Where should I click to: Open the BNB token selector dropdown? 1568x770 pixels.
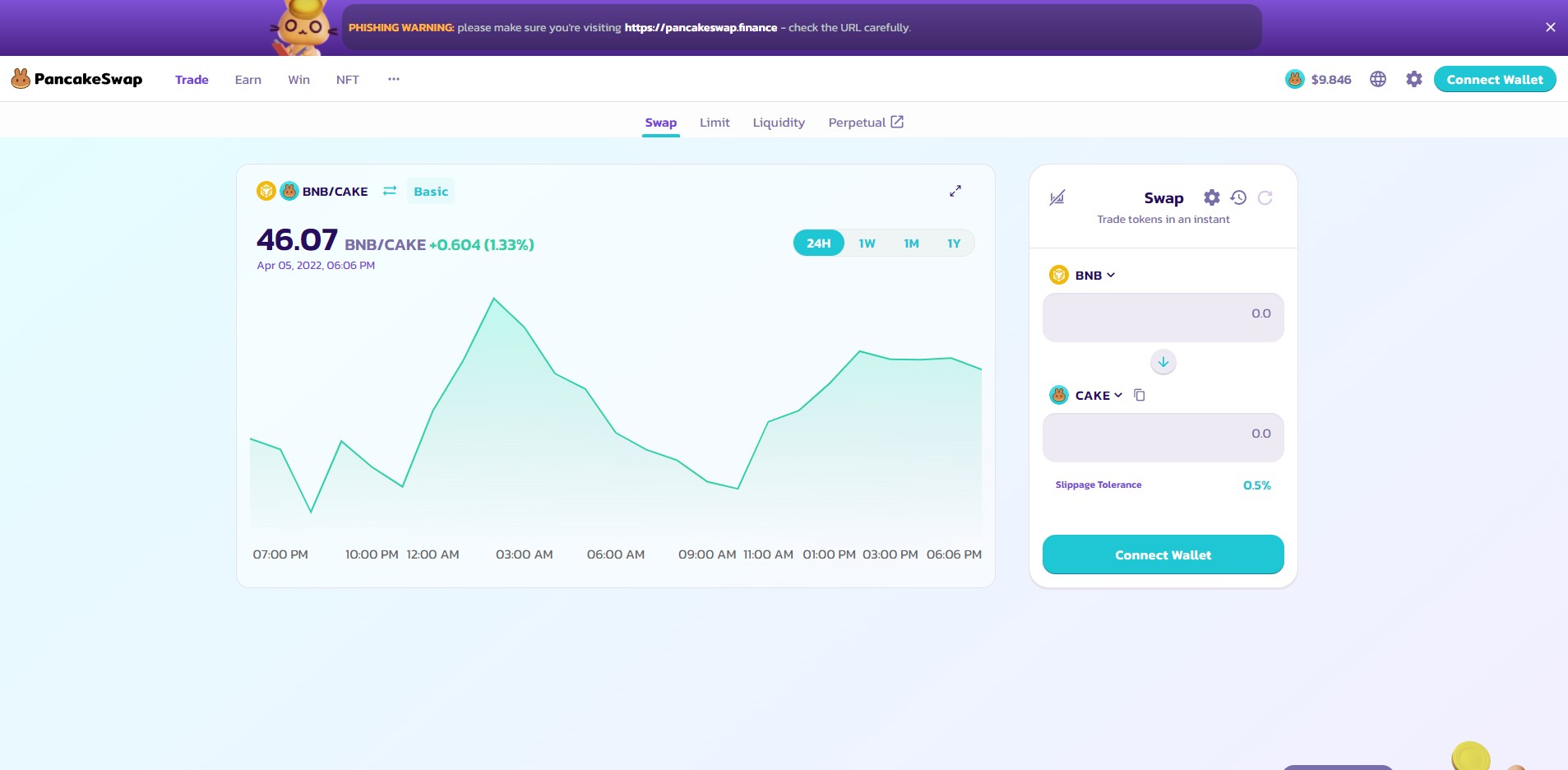click(x=1083, y=275)
